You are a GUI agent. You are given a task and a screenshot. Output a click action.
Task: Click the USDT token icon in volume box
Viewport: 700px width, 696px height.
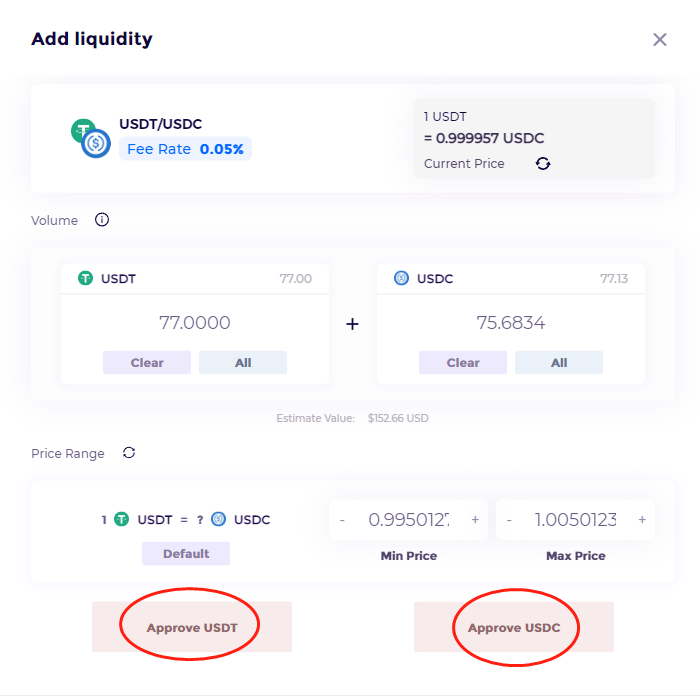click(86, 279)
